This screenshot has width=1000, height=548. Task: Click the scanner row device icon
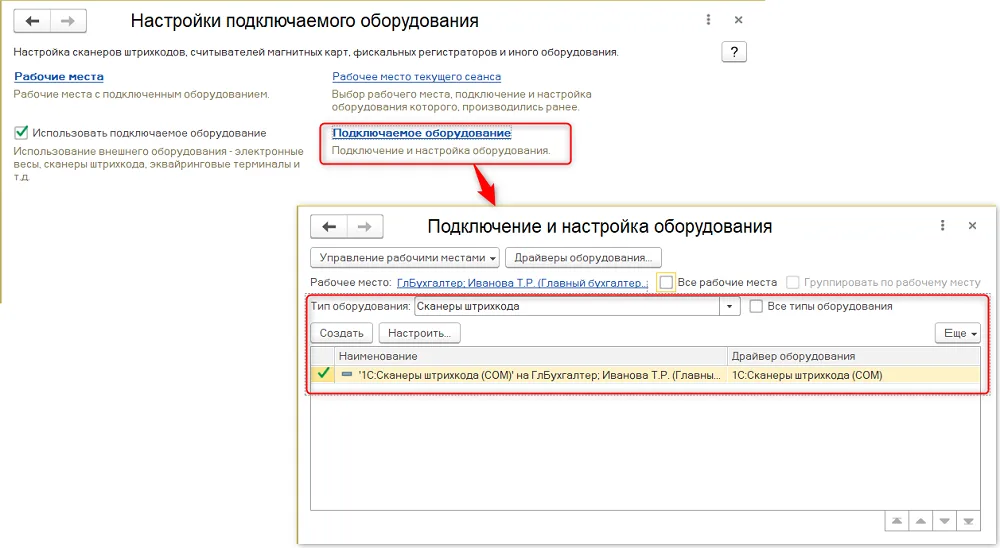(x=346, y=374)
